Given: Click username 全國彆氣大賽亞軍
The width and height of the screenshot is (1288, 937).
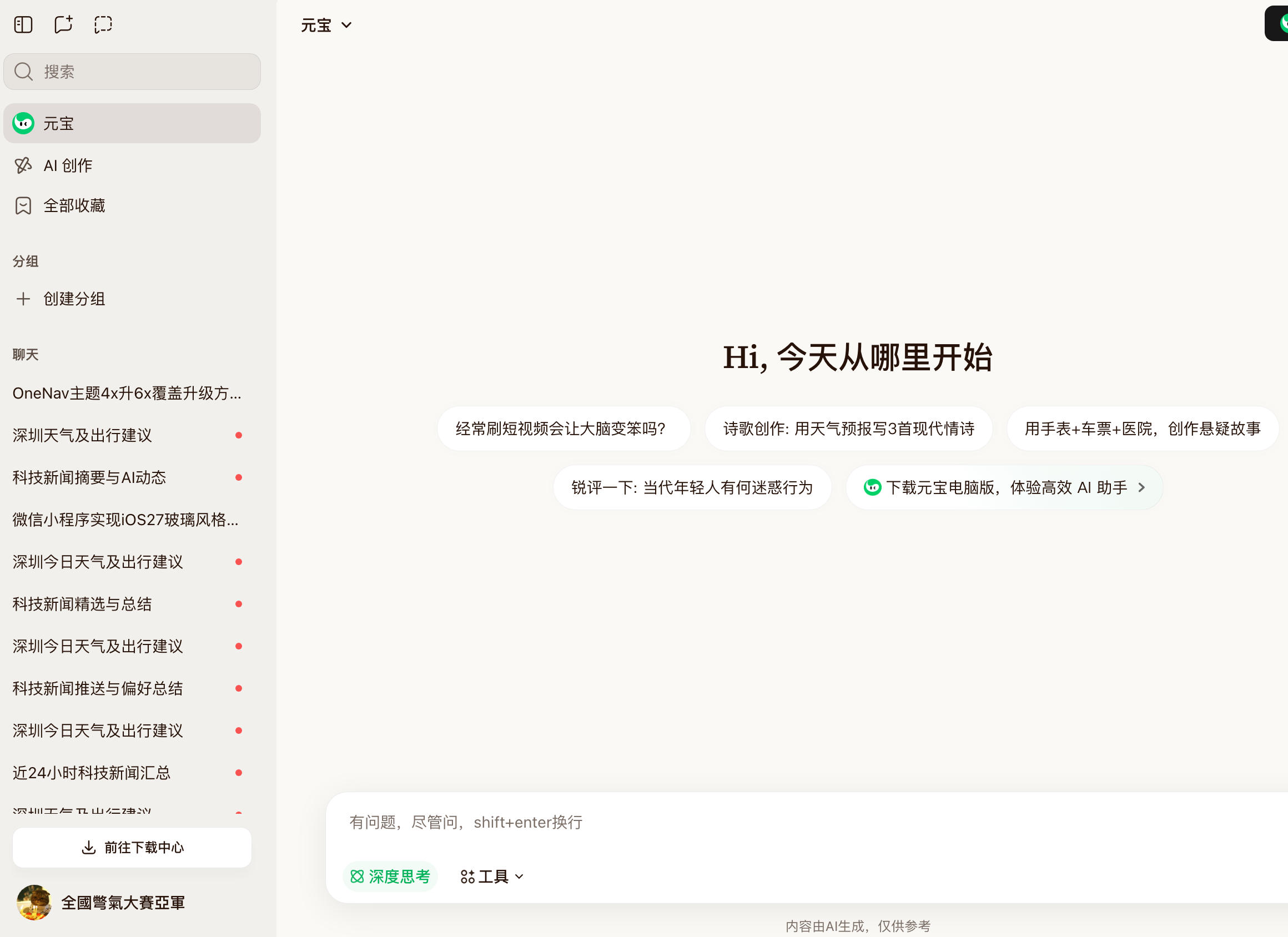Looking at the screenshot, I should 123,903.
